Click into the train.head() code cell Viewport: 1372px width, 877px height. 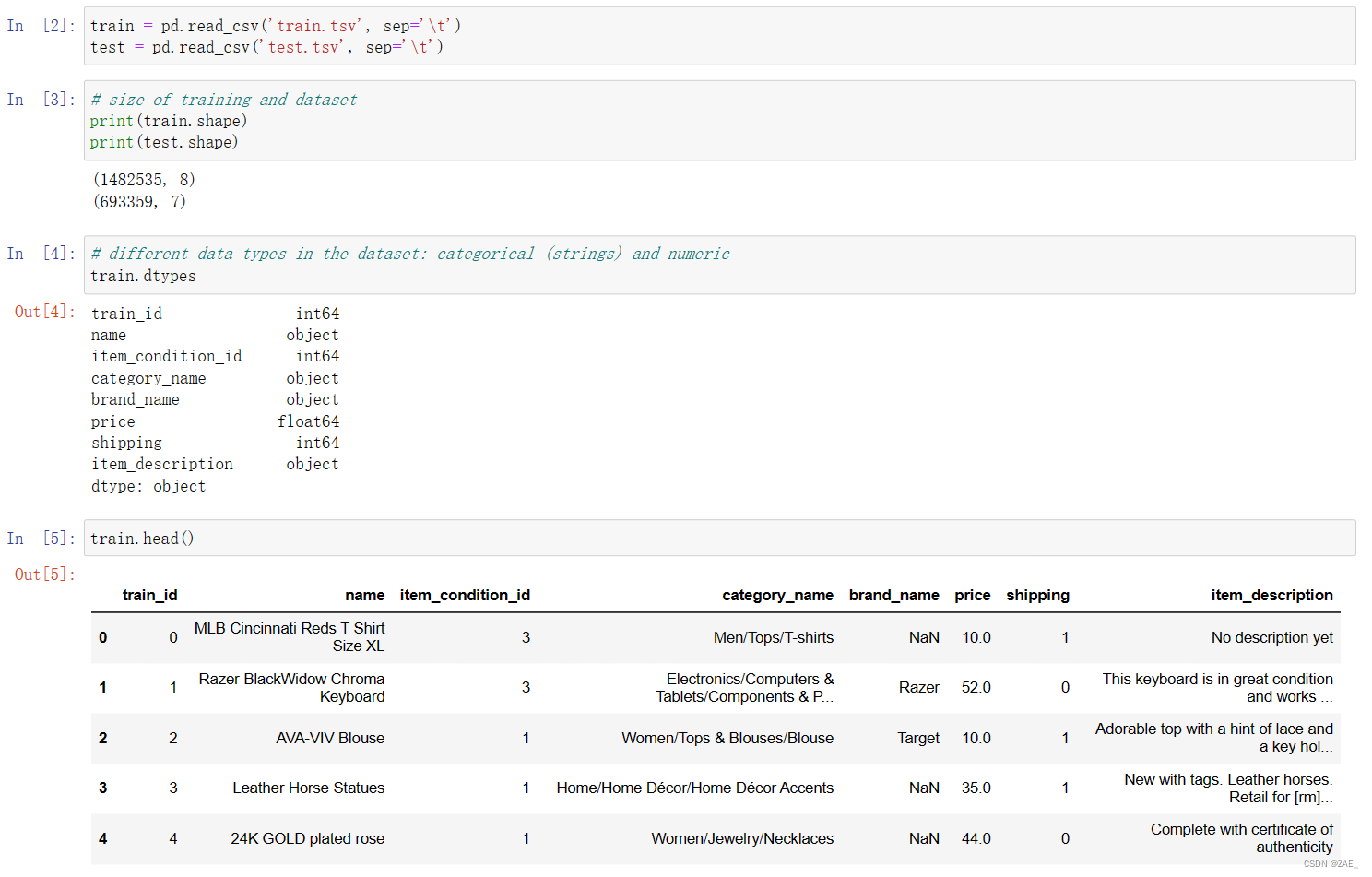719,538
